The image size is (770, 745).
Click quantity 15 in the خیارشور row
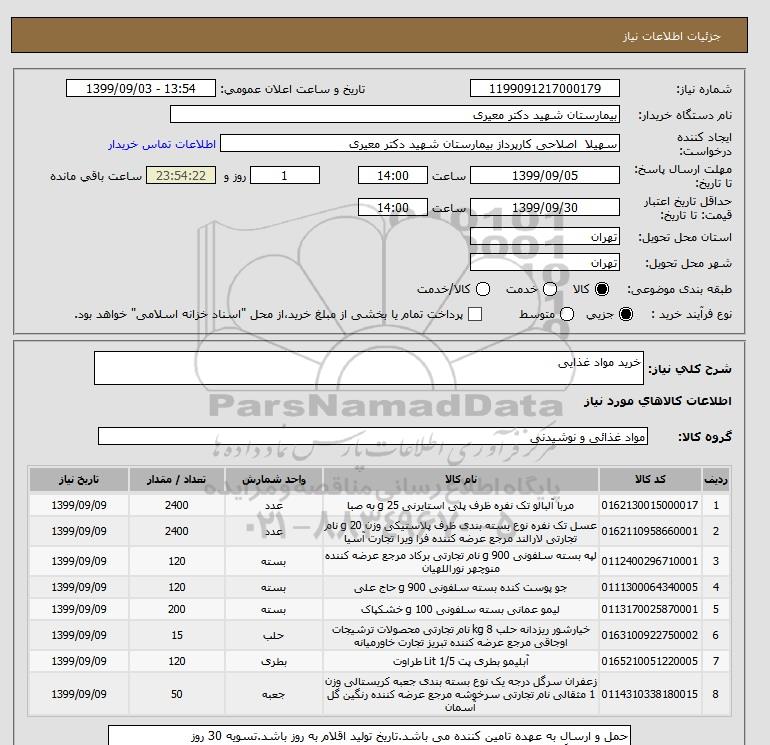tap(177, 635)
